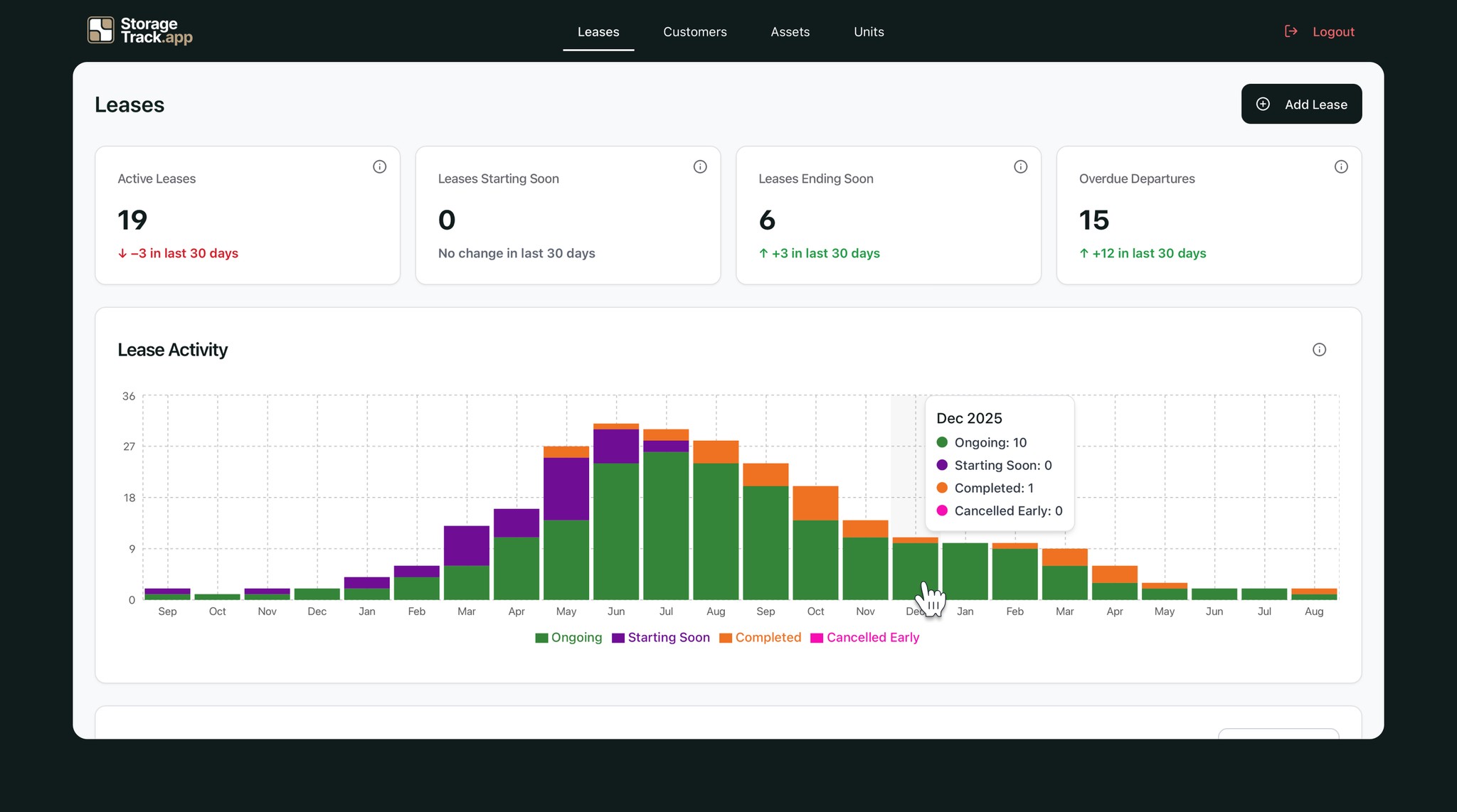
Task: Click the Lease Activity heading
Action: (x=173, y=350)
